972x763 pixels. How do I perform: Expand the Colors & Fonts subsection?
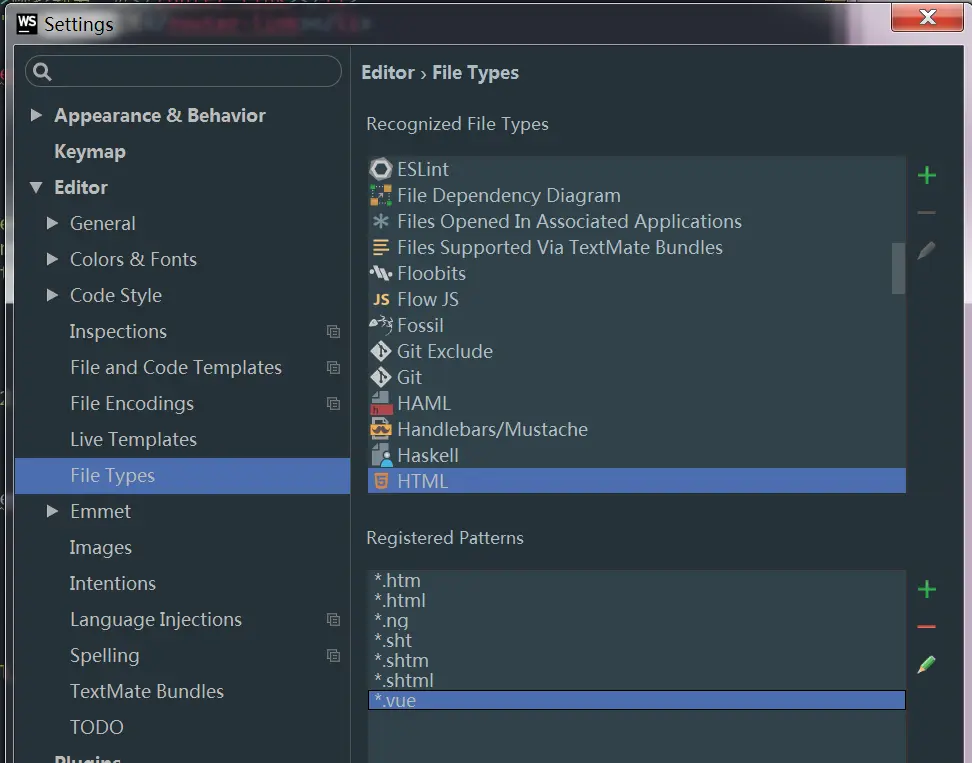click(53, 259)
